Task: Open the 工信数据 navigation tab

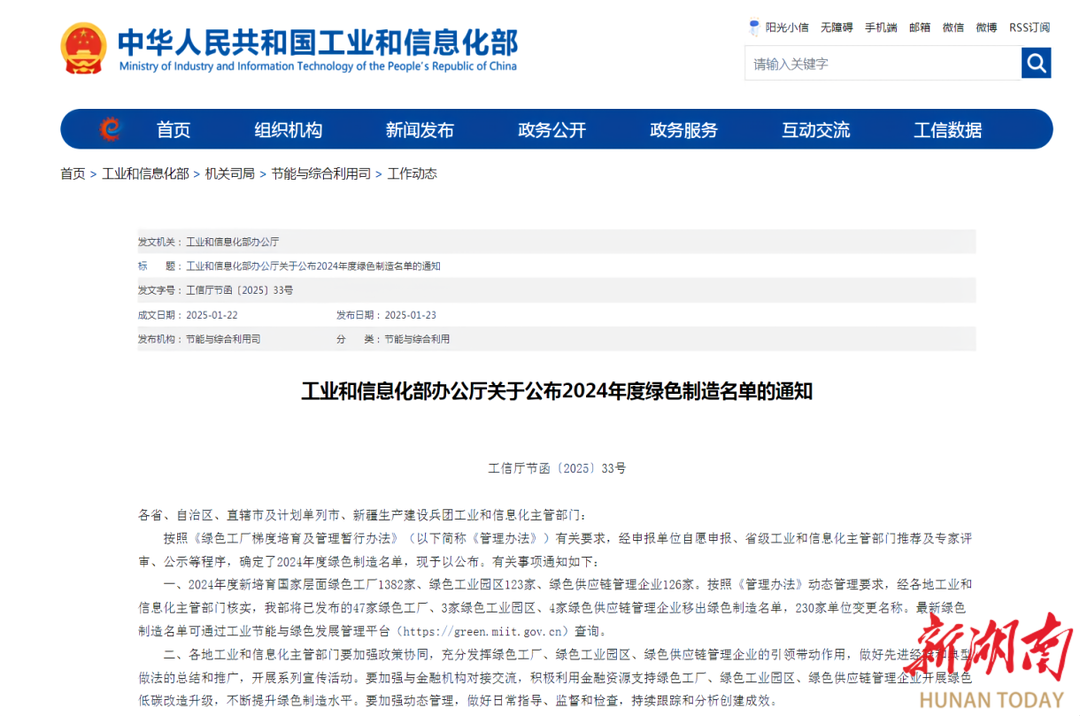Action: coord(948,130)
